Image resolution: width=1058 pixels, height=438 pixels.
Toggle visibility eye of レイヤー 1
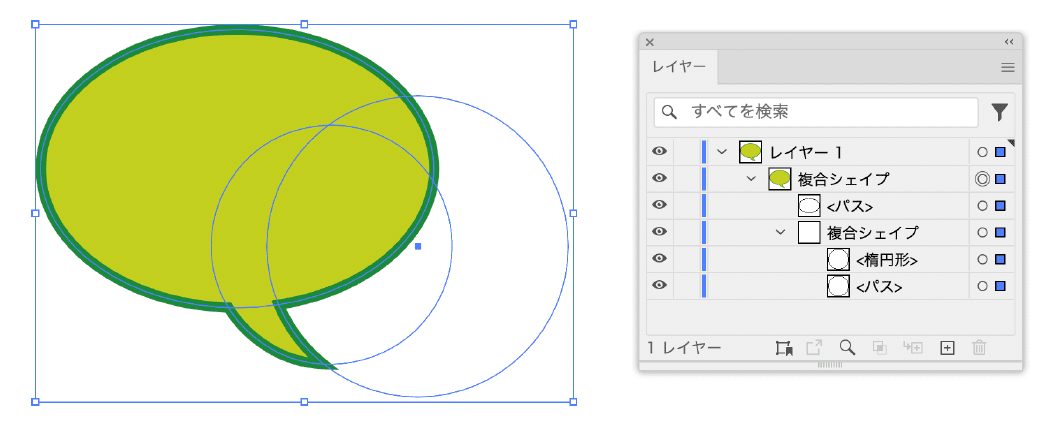pos(659,152)
